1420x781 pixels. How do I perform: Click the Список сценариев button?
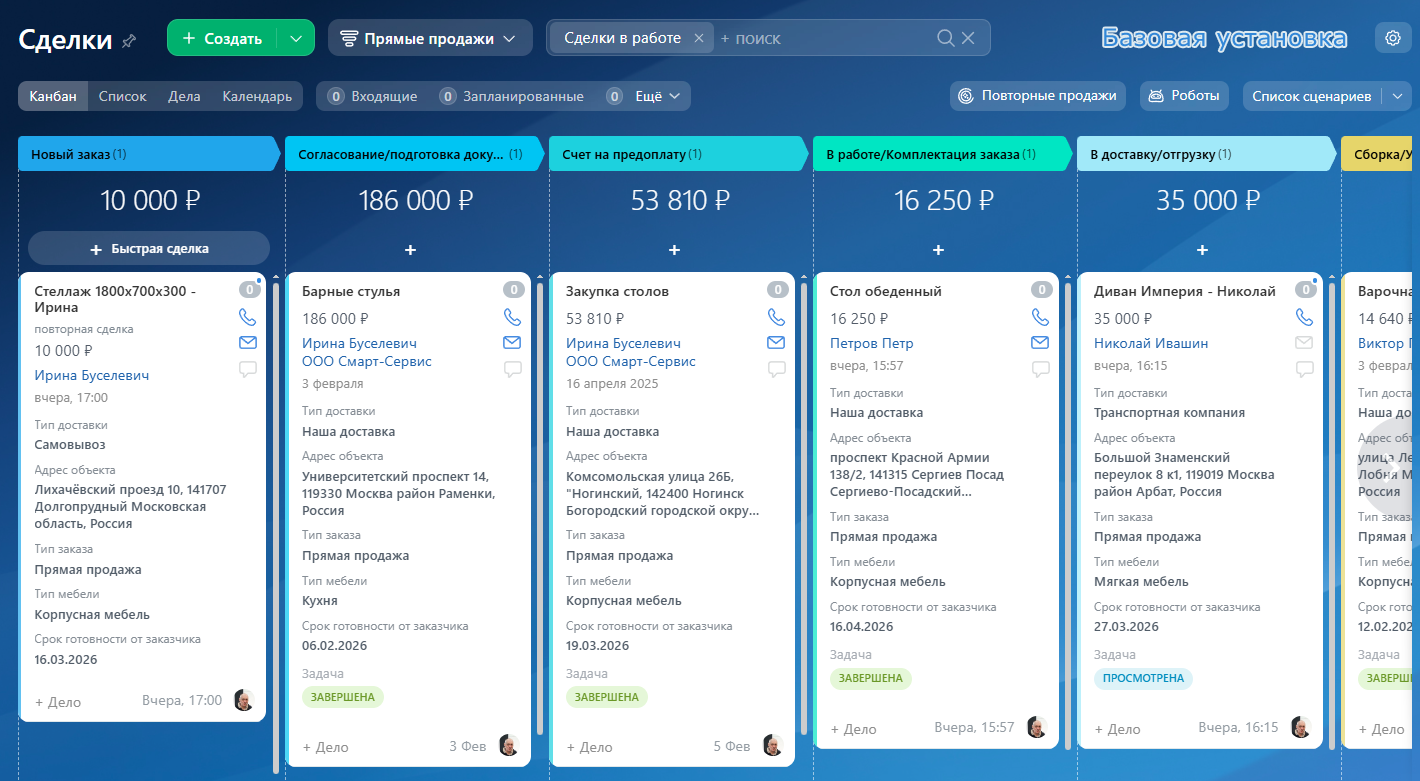tap(1312, 96)
